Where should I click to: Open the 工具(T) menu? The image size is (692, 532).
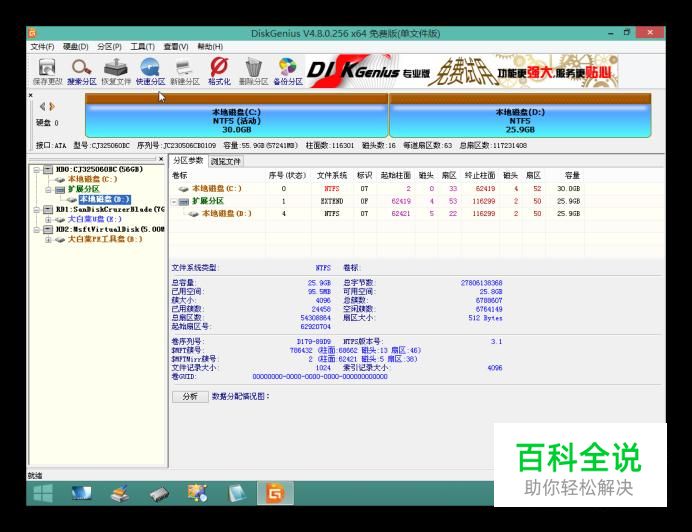tap(143, 47)
